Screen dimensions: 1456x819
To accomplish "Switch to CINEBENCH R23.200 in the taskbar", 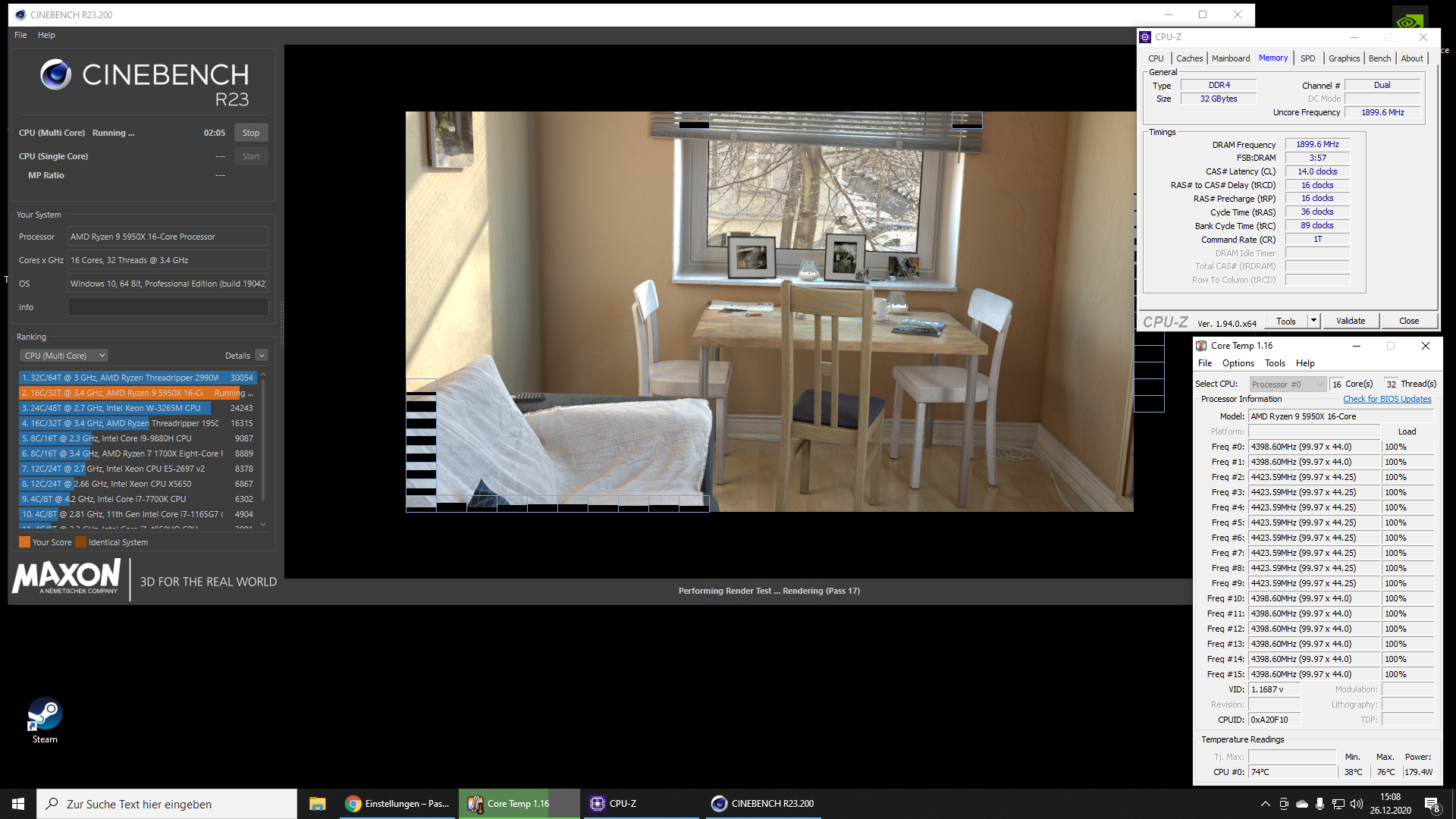I will [x=764, y=804].
